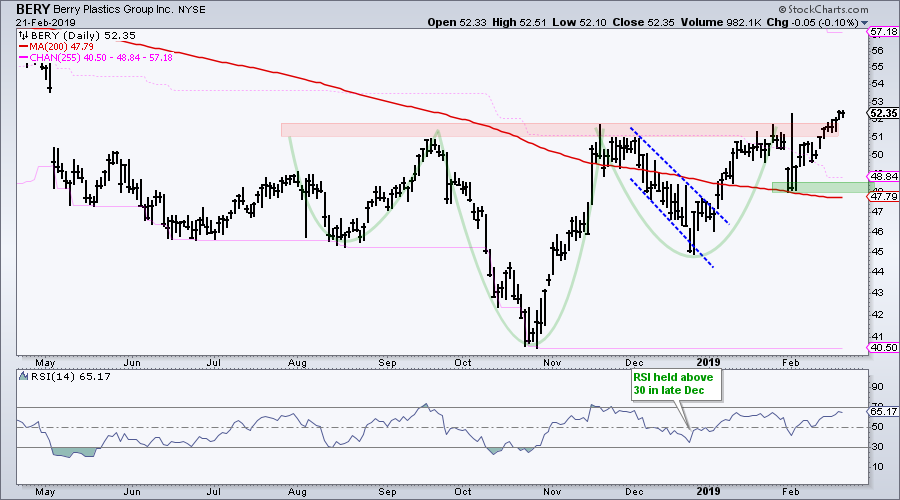Viewport: 900px width, 500px height.
Task: Click the price-bars icon beside BERY (Daily)
Action: click(x=24, y=36)
